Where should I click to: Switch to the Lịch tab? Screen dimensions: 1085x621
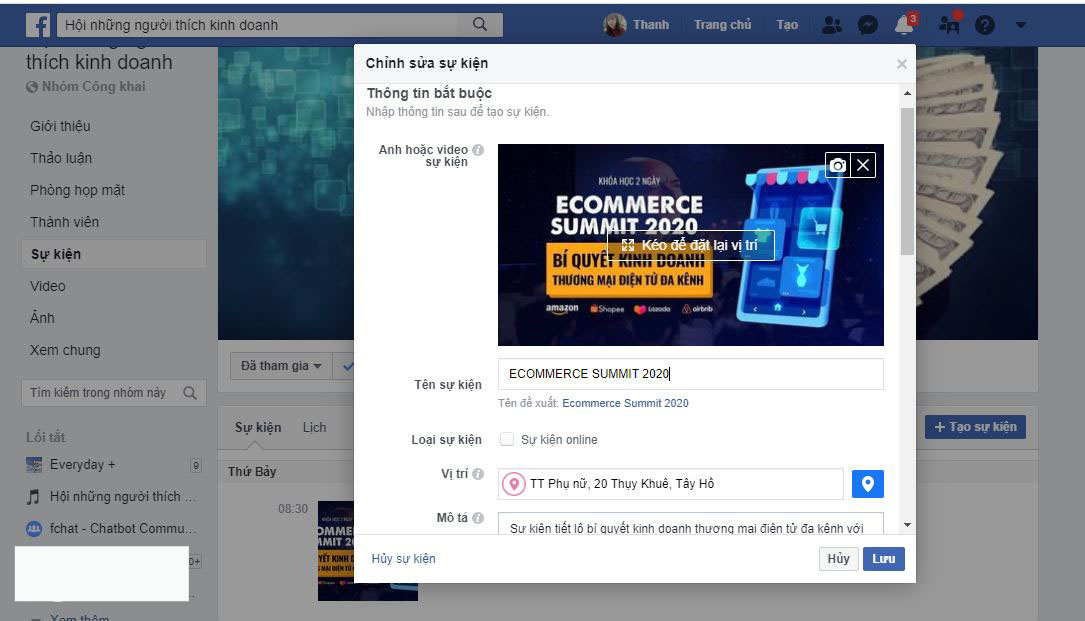pyautogui.click(x=314, y=427)
